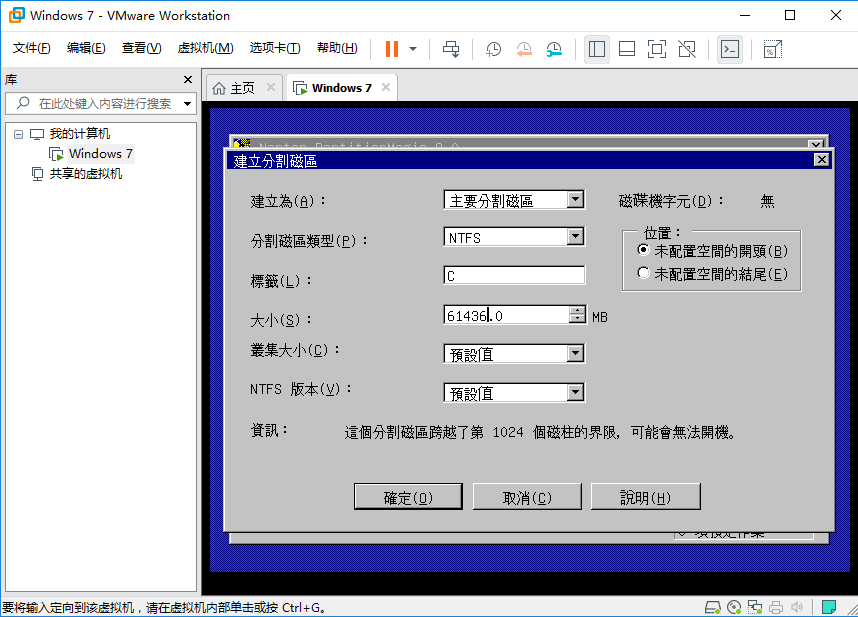Click the 標籤 label input field
This screenshot has width=858, height=617.
click(514, 275)
